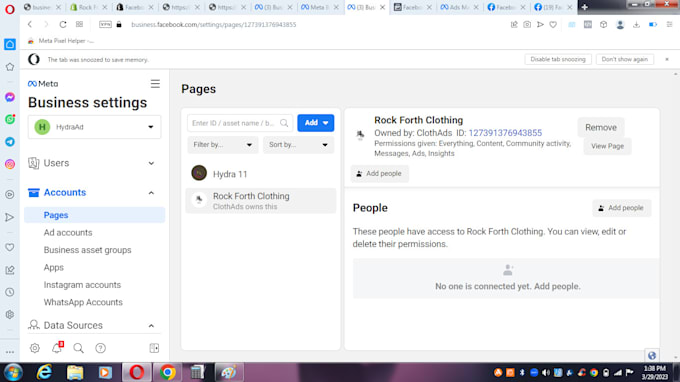Open Windows Start menu
680x382 pixels.
(13, 372)
